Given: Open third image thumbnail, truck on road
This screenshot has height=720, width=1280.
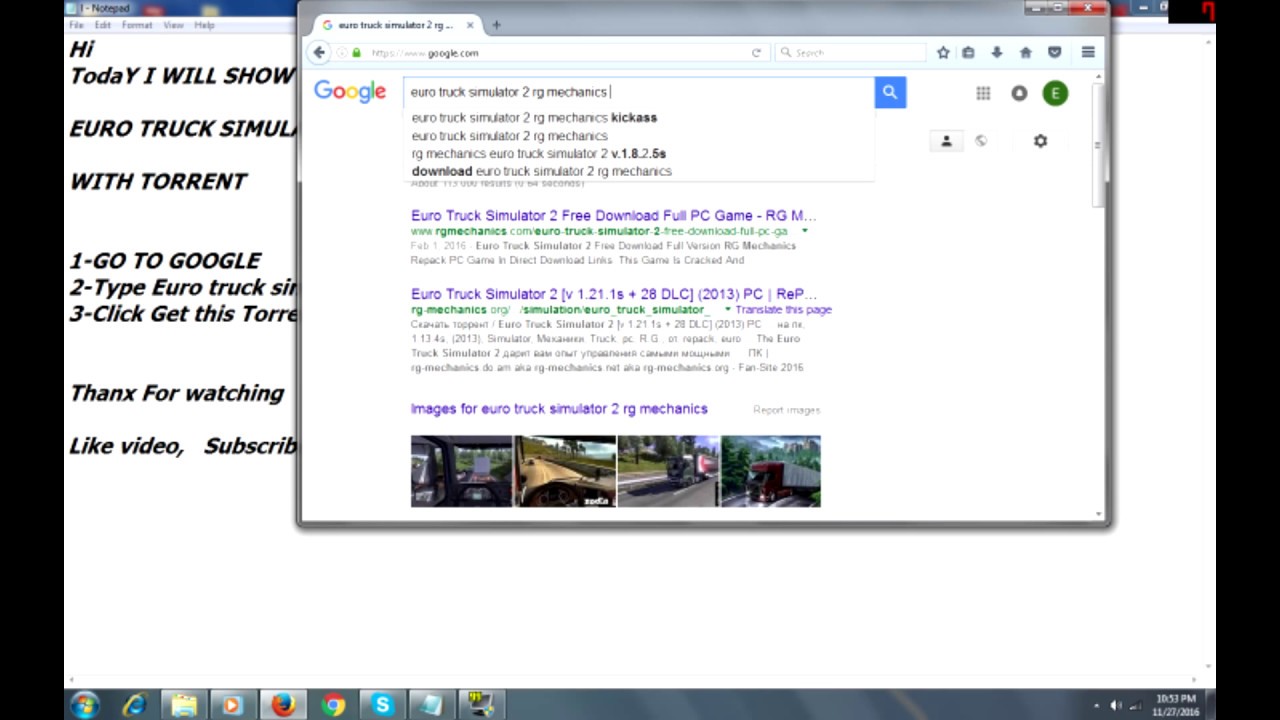Looking at the screenshot, I should click(x=668, y=471).
